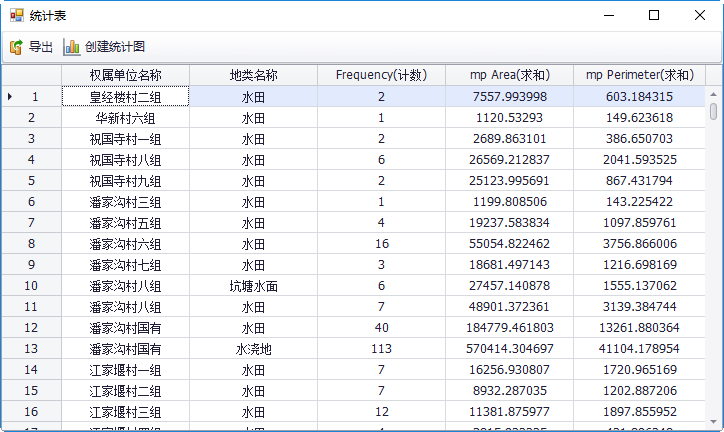
Task: Click the 地类名称 column header
Action: pos(253,75)
